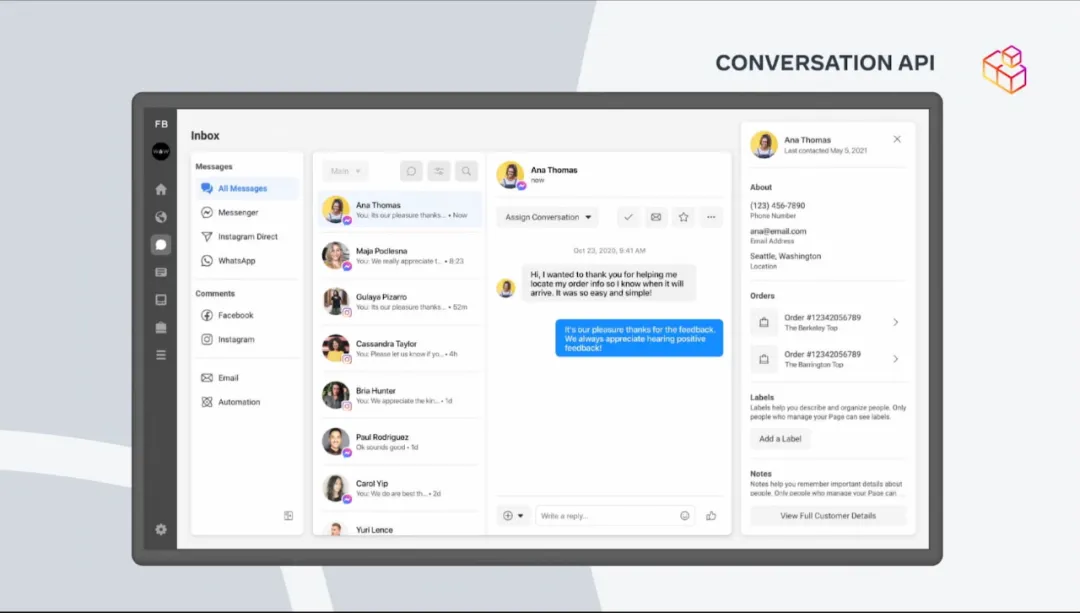Expand the Assign Conversation dropdown
Viewport: 1080px width, 613px height.
tap(548, 217)
